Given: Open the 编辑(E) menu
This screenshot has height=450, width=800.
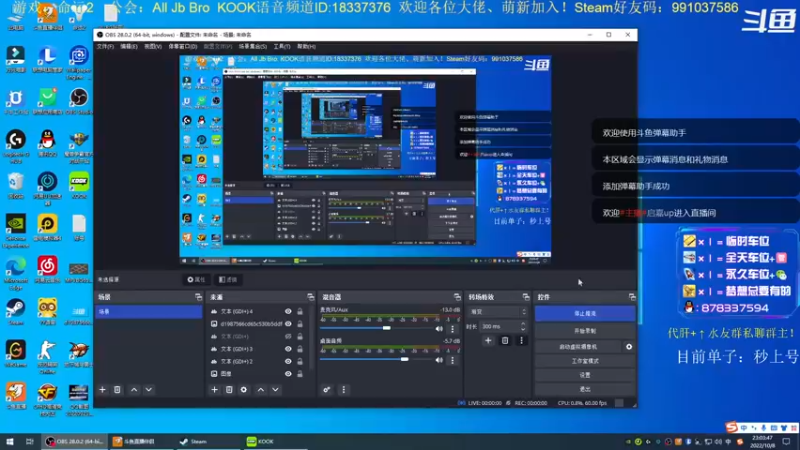Looking at the screenshot, I should coord(129,46).
